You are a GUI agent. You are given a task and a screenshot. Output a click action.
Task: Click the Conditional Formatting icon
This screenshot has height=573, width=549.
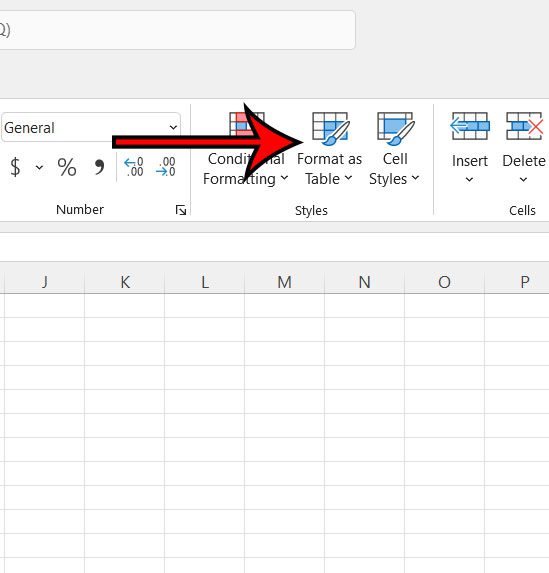click(x=247, y=124)
